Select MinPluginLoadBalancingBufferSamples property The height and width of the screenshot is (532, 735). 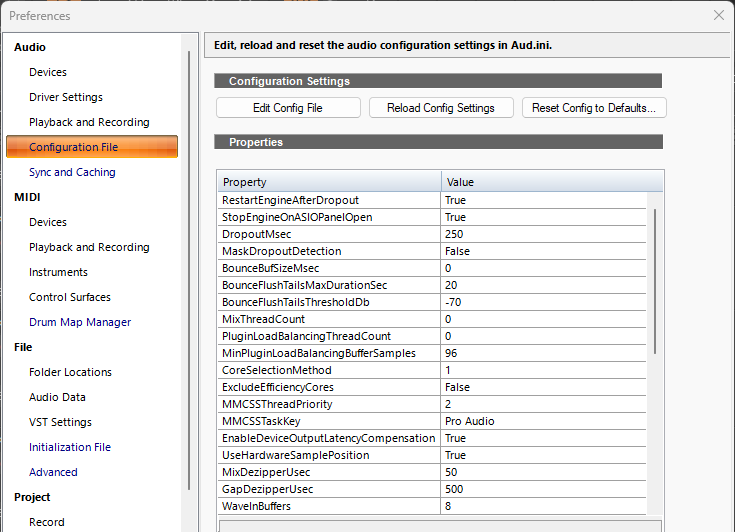point(329,353)
